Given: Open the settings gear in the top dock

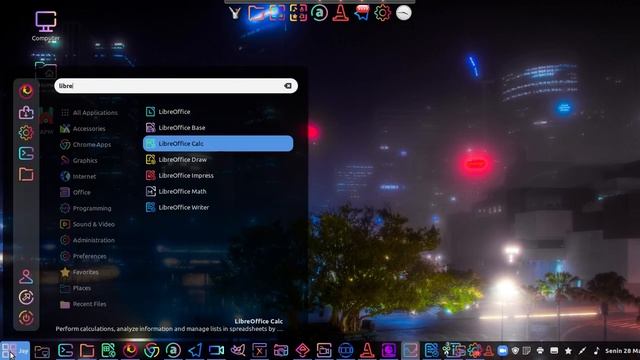Looking at the screenshot, I should [x=382, y=13].
